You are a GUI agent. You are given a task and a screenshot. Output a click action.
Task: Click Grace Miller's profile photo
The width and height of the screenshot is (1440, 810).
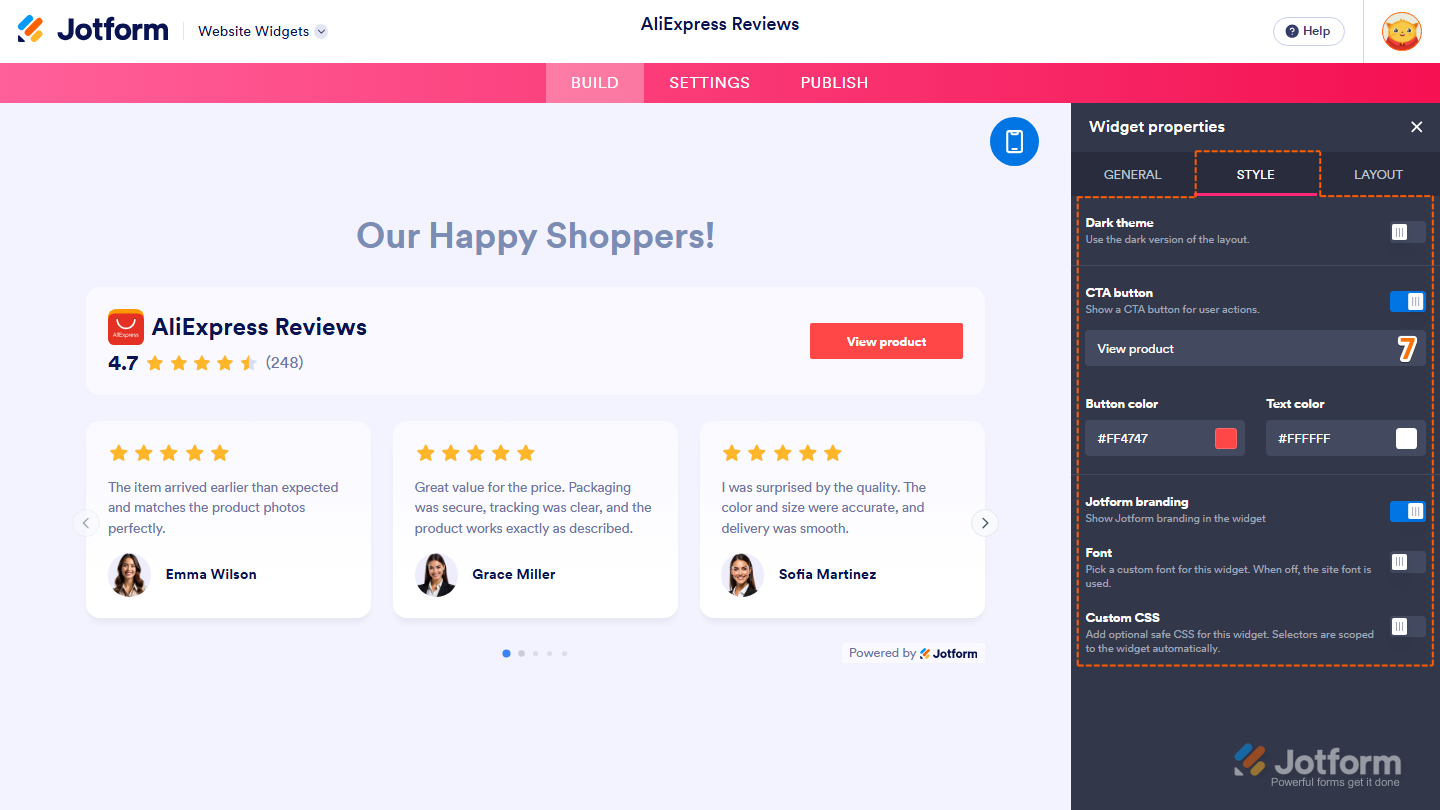click(x=436, y=574)
